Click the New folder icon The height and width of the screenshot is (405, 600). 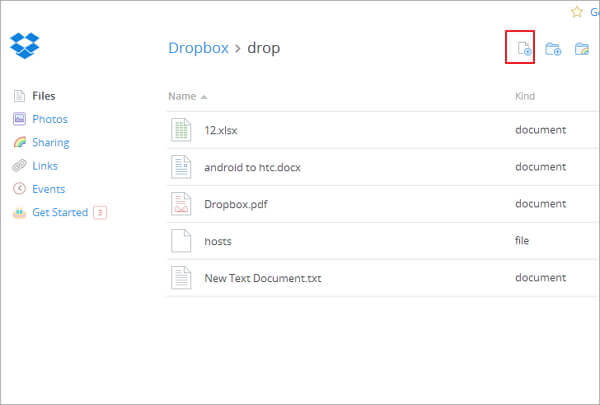tap(553, 48)
